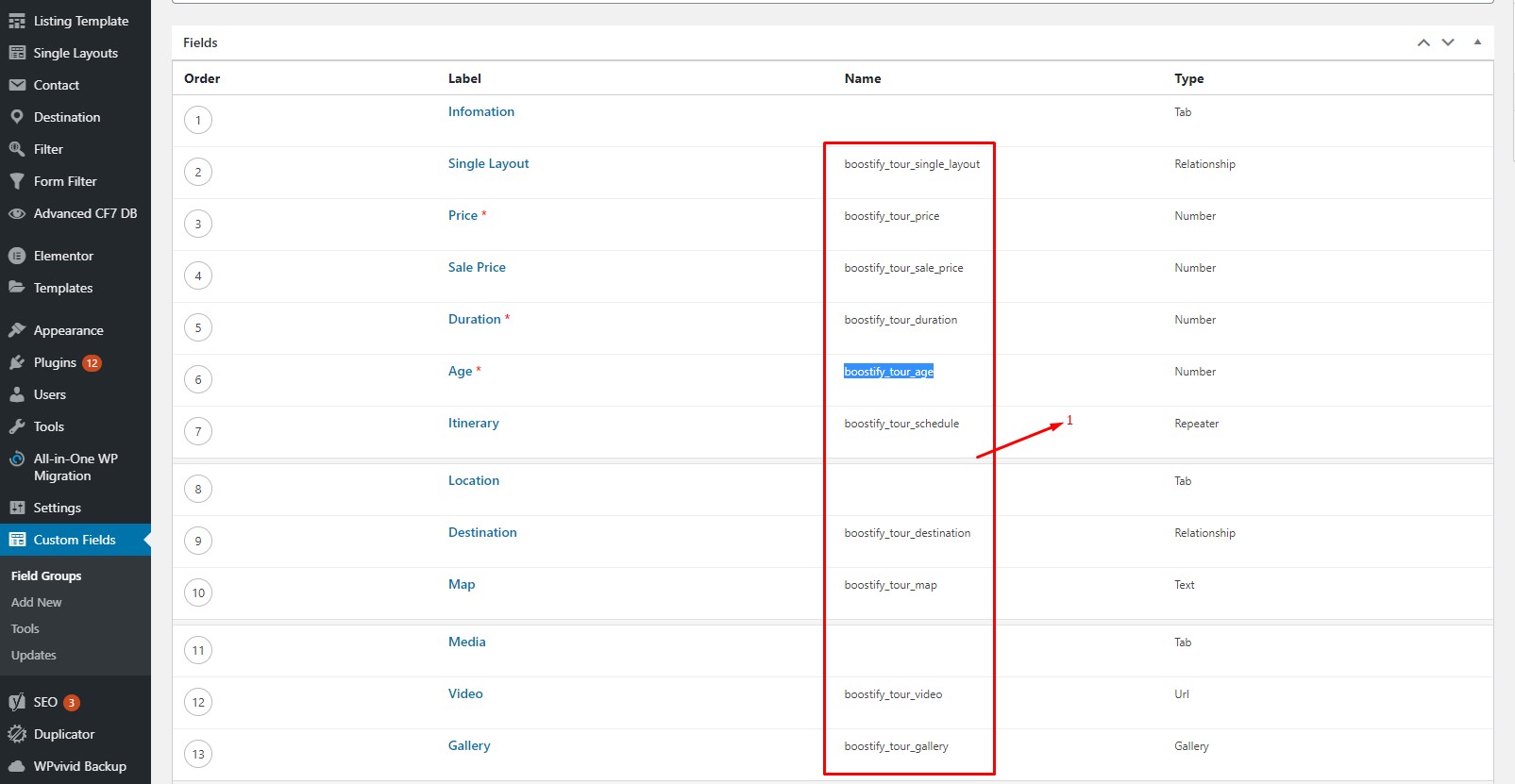Click the Text type cell for Map
The width and height of the screenshot is (1515, 784).
[1185, 585]
